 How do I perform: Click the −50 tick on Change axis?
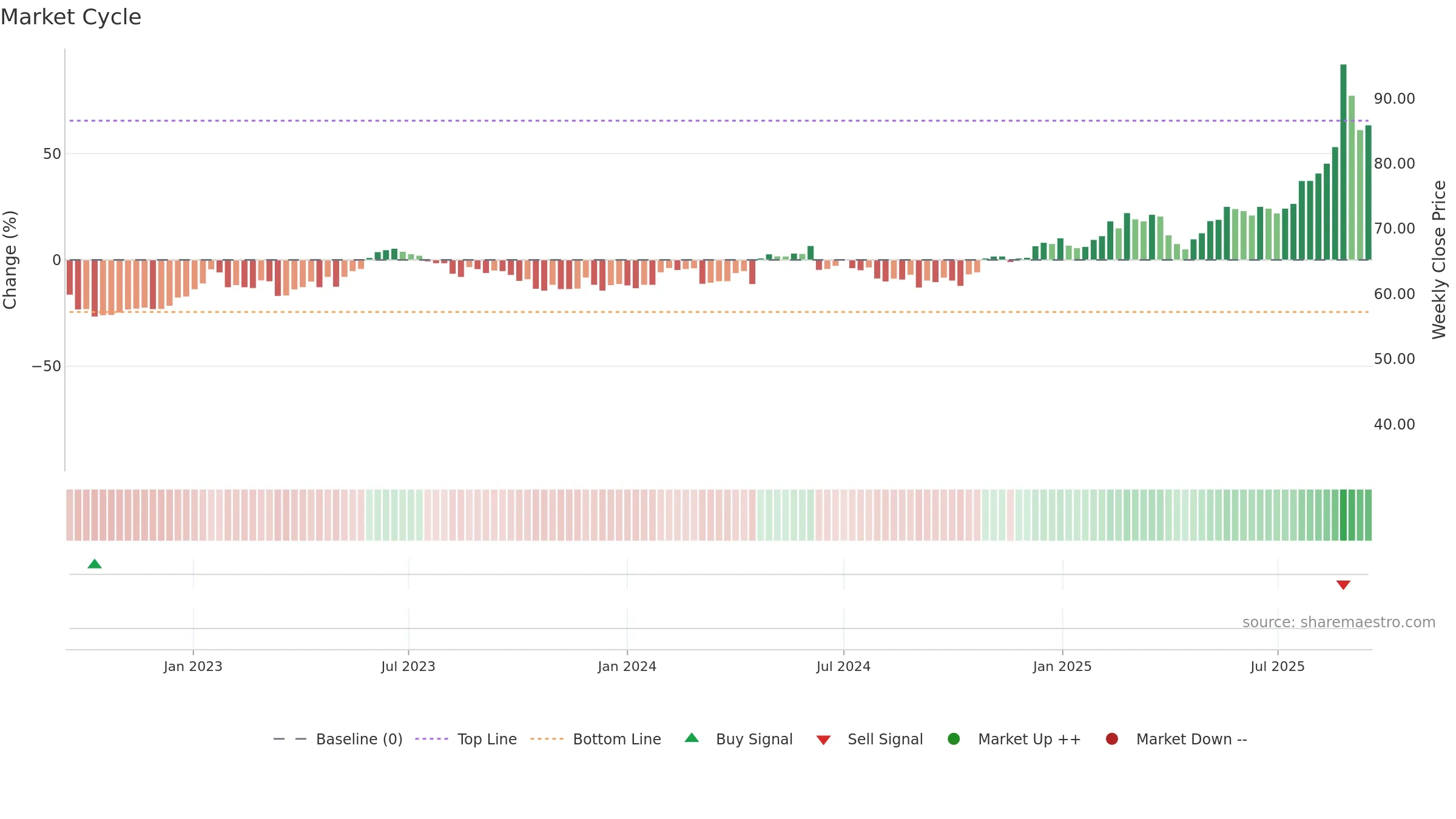tap(47, 366)
